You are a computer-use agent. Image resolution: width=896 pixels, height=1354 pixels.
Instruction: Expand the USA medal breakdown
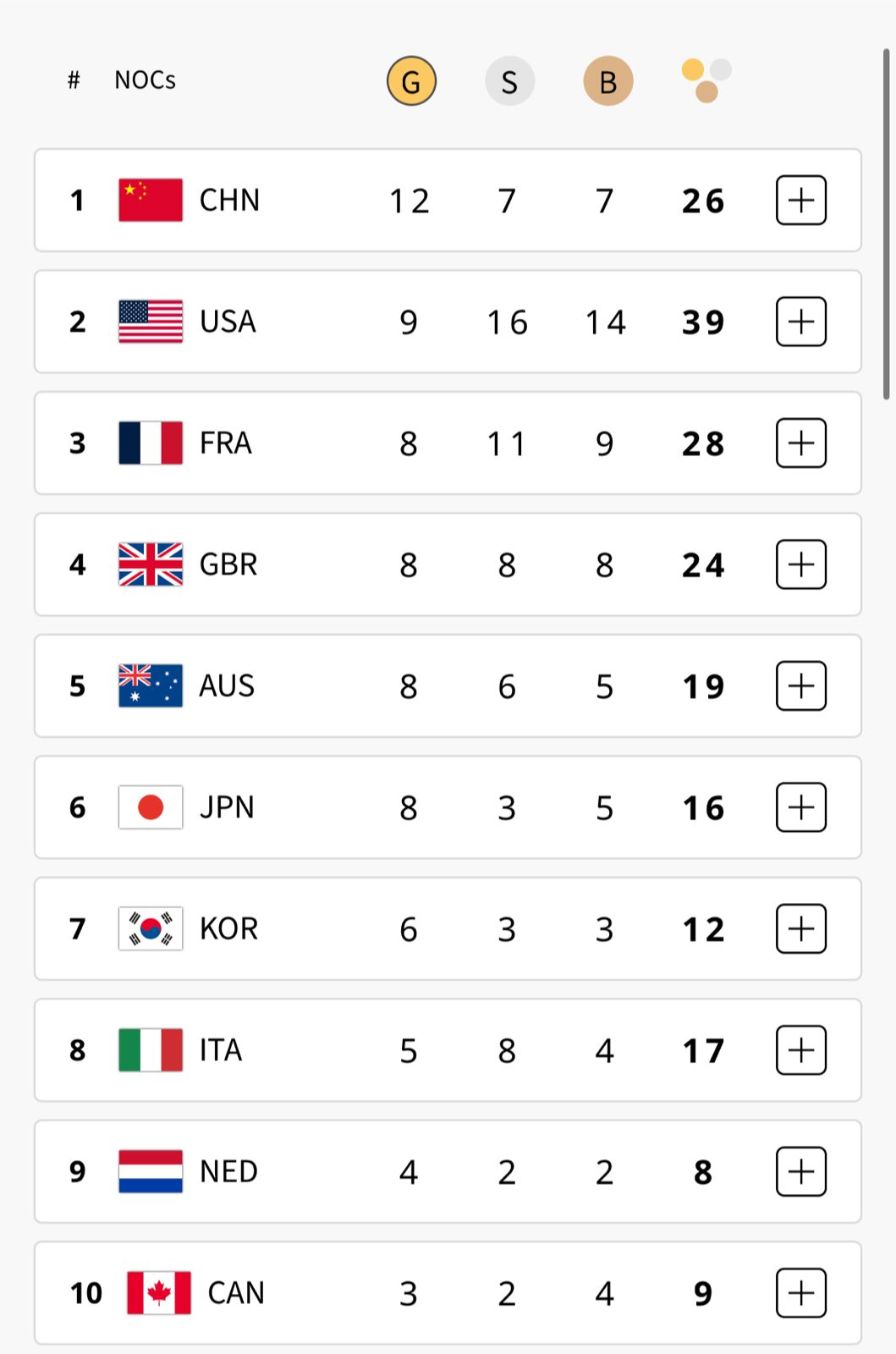[800, 322]
